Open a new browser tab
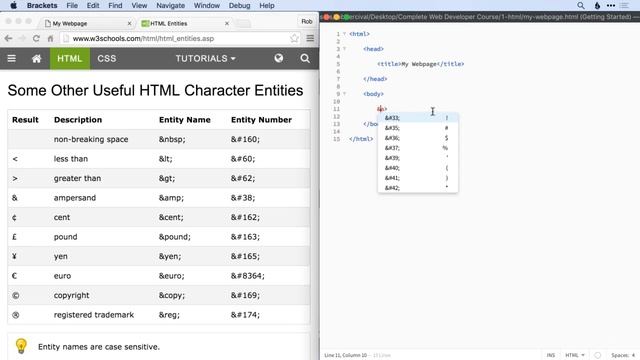Image resolution: width=640 pixels, height=360 pixels. pos(243,24)
